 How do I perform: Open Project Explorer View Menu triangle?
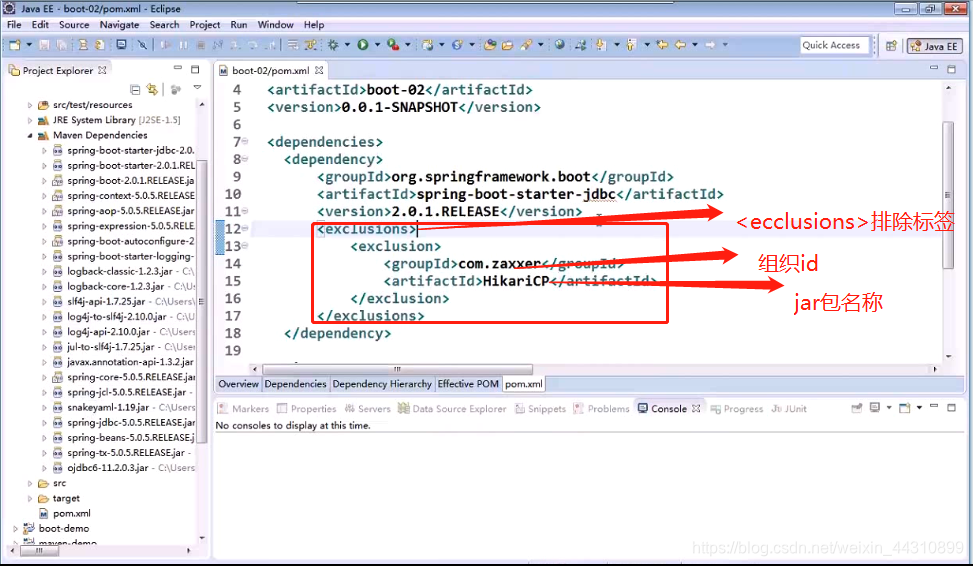[x=197, y=88]
